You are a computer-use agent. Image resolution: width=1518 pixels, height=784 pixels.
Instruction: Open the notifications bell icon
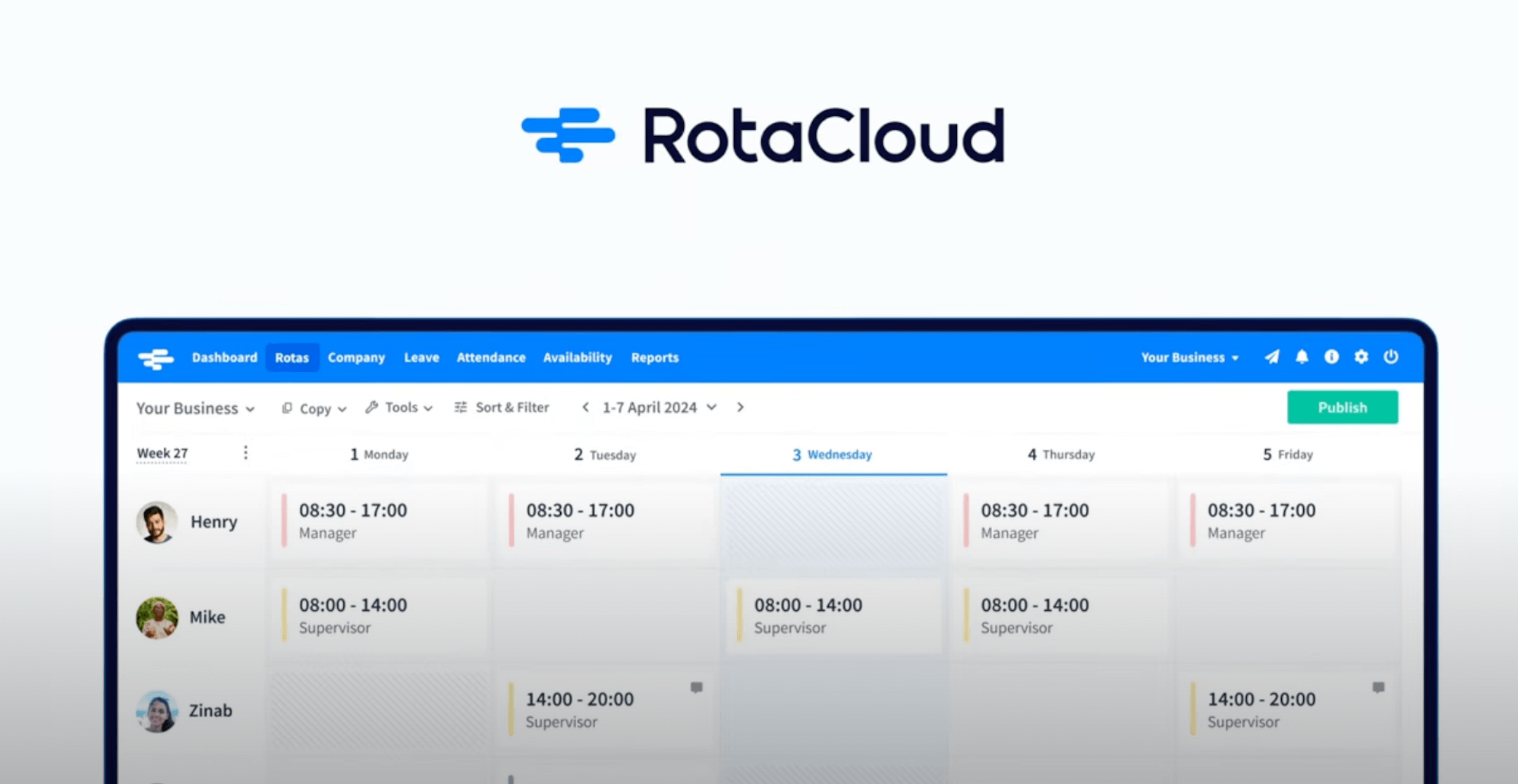pos(1302,357)
